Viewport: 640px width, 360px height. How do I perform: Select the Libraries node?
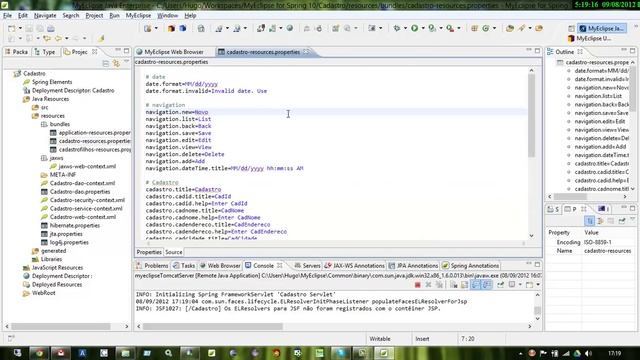point(51,259)
